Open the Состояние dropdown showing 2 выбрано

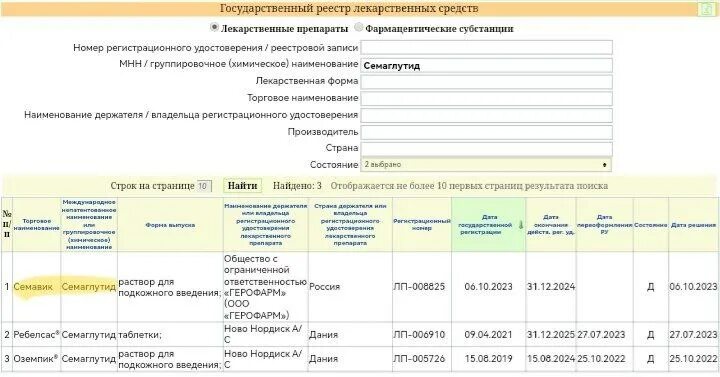coord(486,164)
